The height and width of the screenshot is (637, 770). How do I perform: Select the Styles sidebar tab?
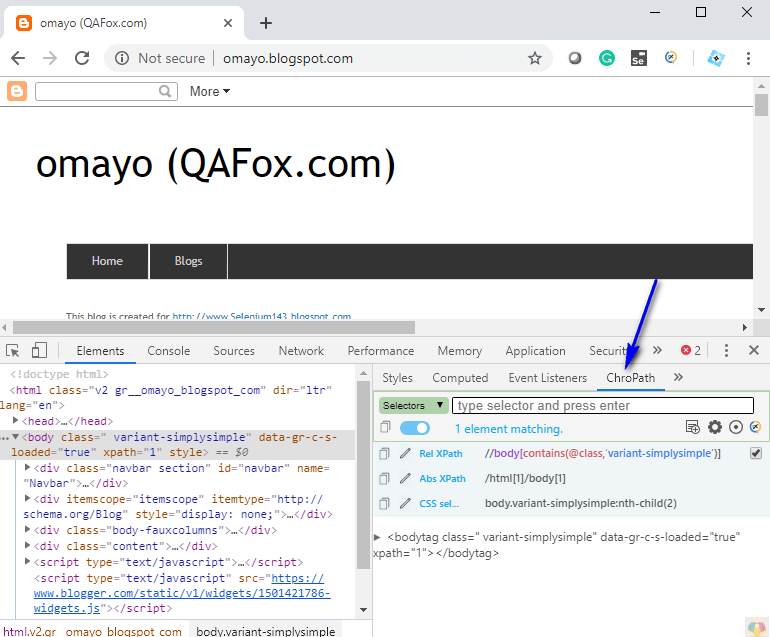point(397,378)
